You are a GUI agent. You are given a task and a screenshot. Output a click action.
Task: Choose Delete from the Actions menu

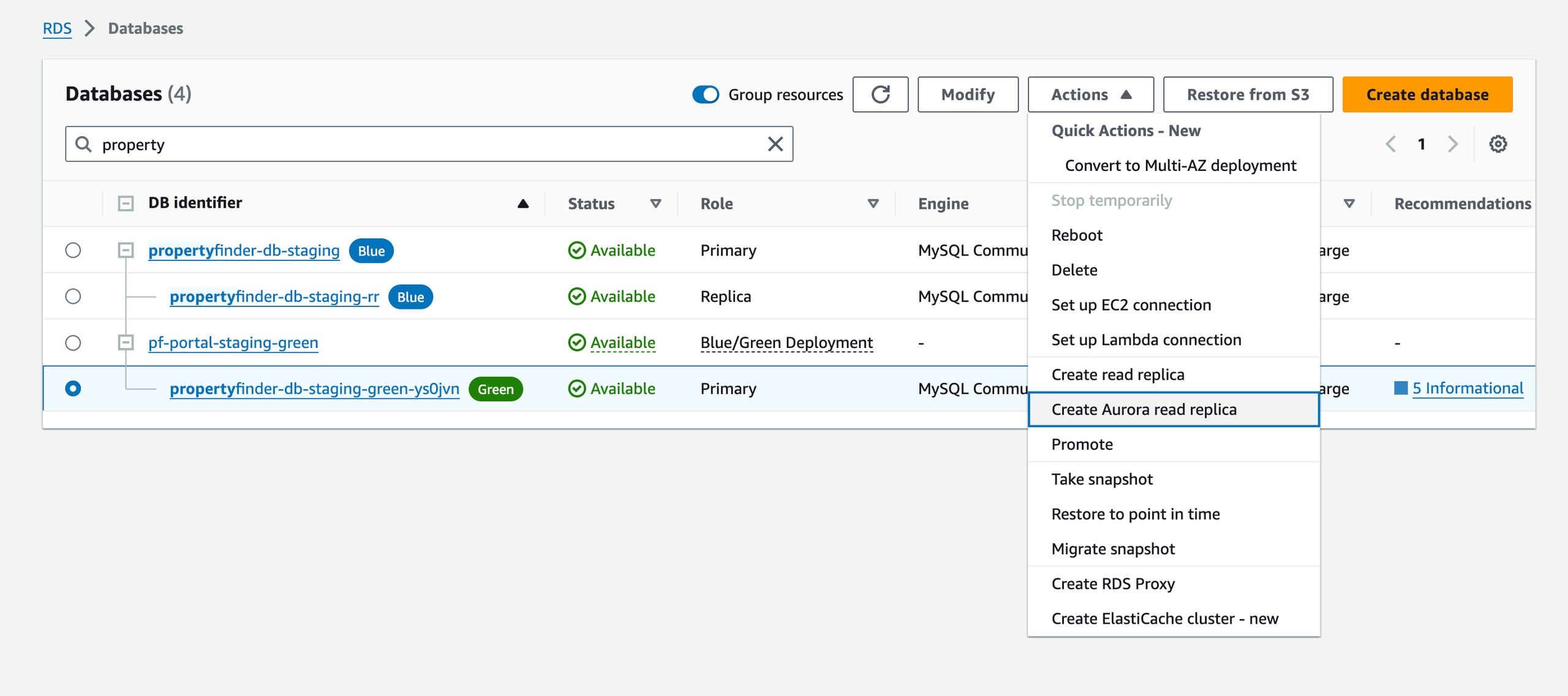pyautogui.click(x=1174, y=270)
